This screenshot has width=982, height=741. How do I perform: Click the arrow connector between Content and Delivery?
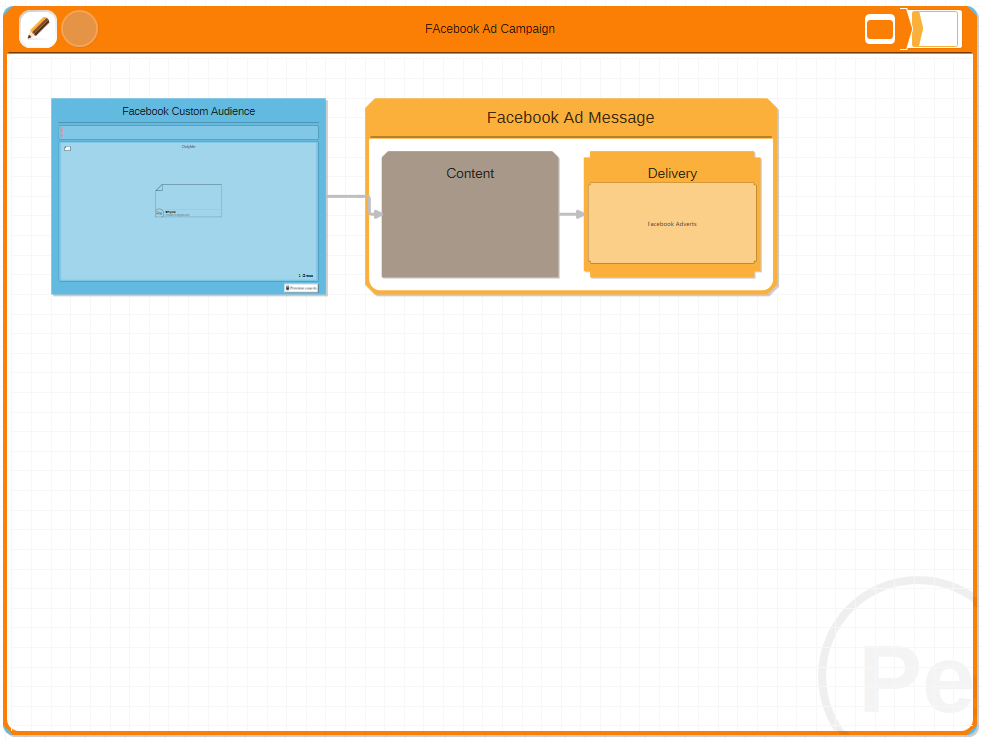pyautogui.click(x=572, y=214)
